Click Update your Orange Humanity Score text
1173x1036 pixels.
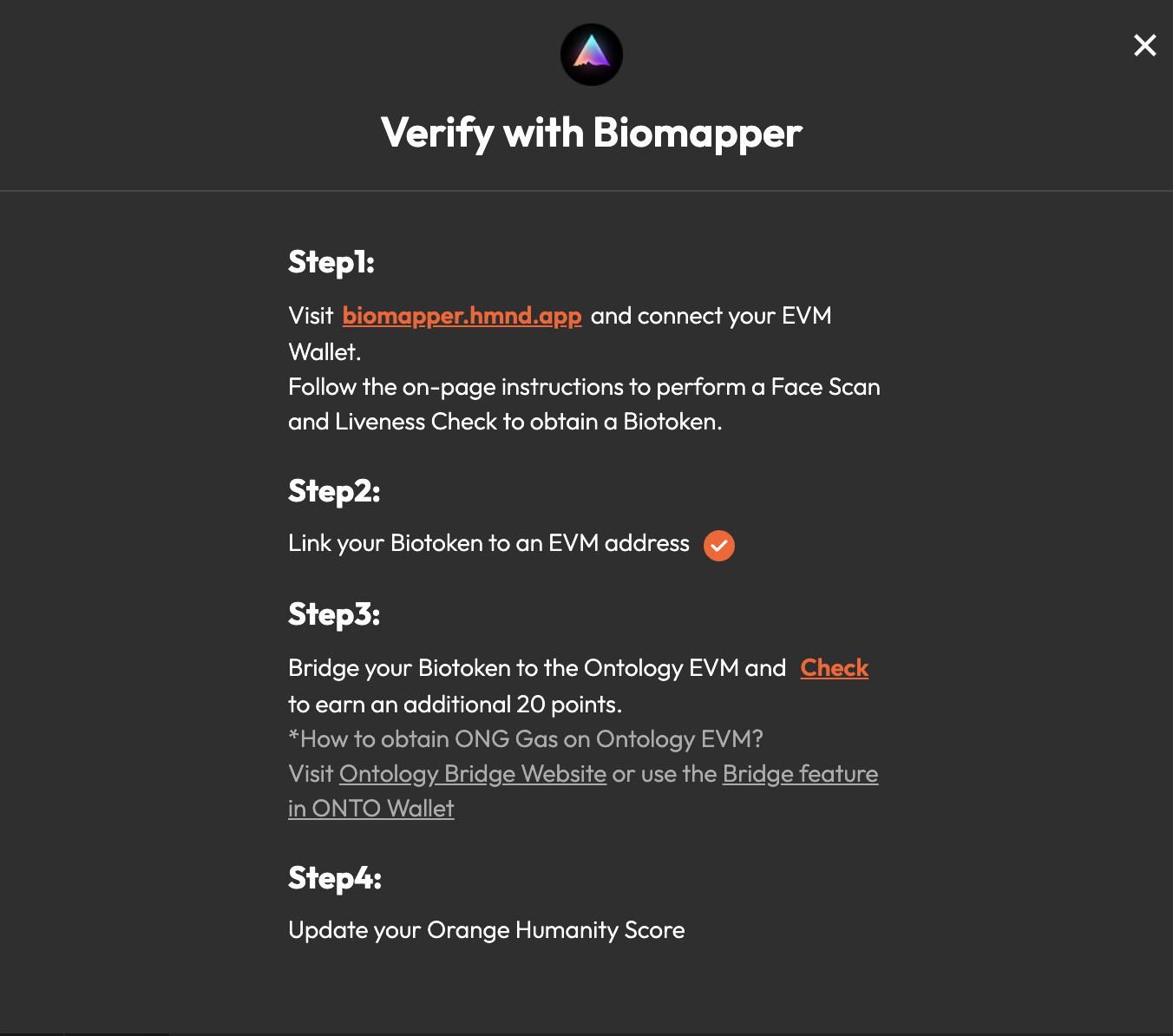pyautogui.click(x=487, y=930)
